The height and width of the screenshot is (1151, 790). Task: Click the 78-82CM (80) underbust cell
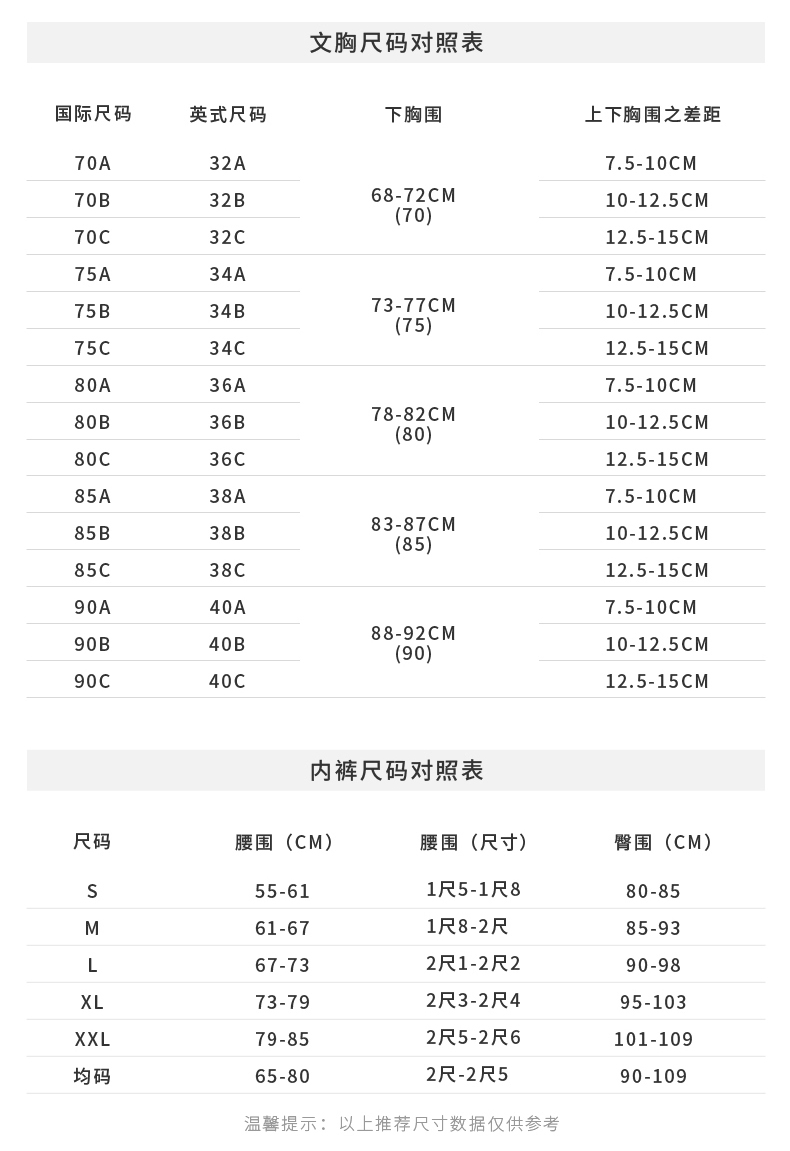coord(413,424)
